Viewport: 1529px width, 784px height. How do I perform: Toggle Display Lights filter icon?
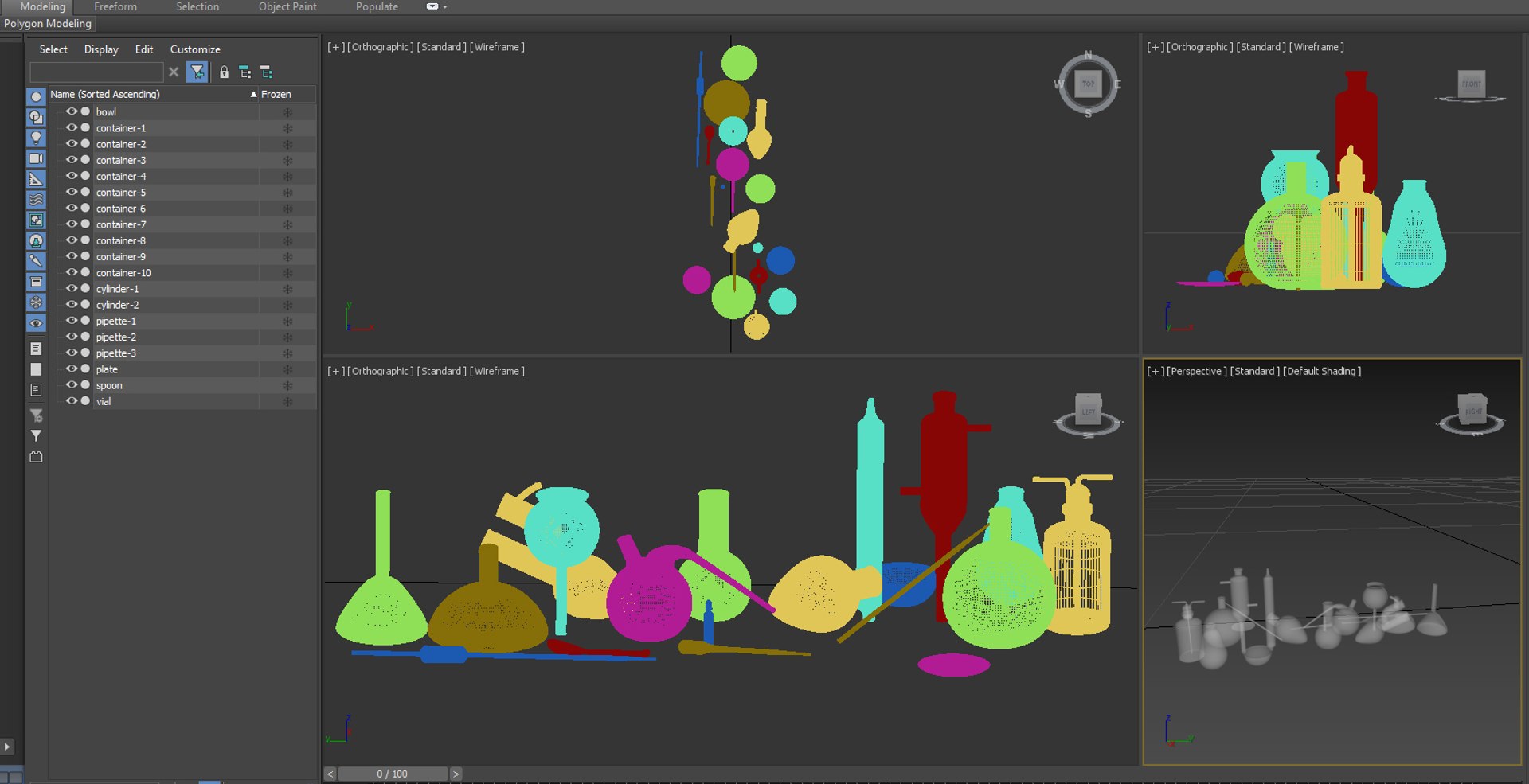point(36,138)
